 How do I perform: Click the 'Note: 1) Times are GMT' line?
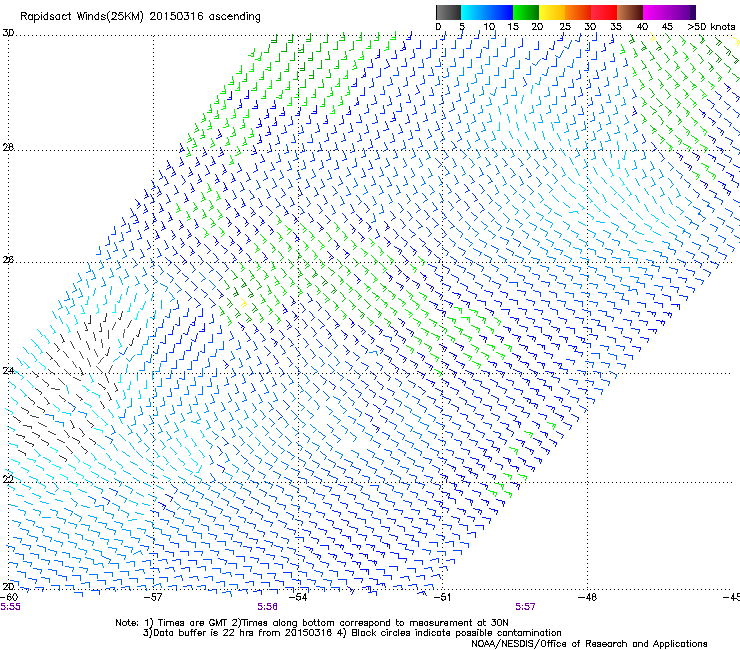(x=312, y=623)
